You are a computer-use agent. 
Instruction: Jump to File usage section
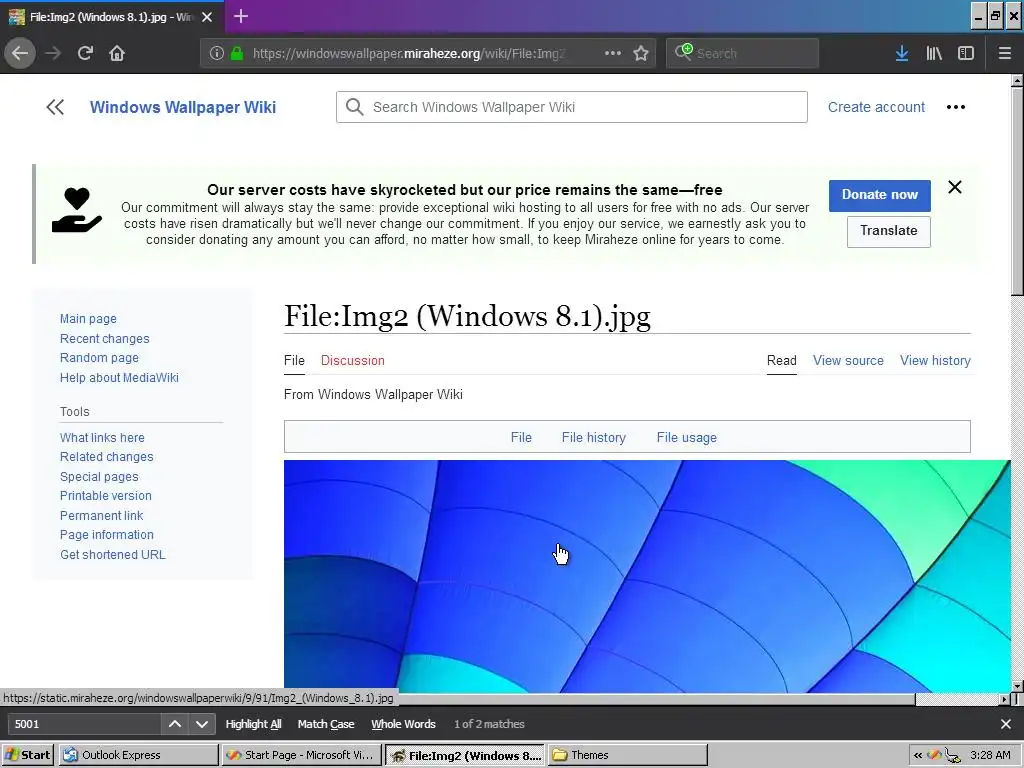686,438
